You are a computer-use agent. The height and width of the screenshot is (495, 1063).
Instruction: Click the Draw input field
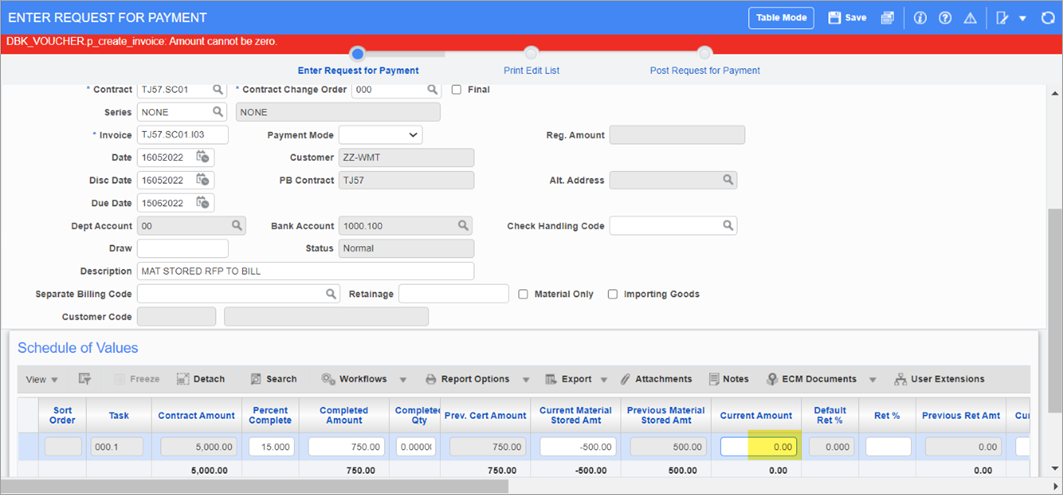[x=183, y=248]
